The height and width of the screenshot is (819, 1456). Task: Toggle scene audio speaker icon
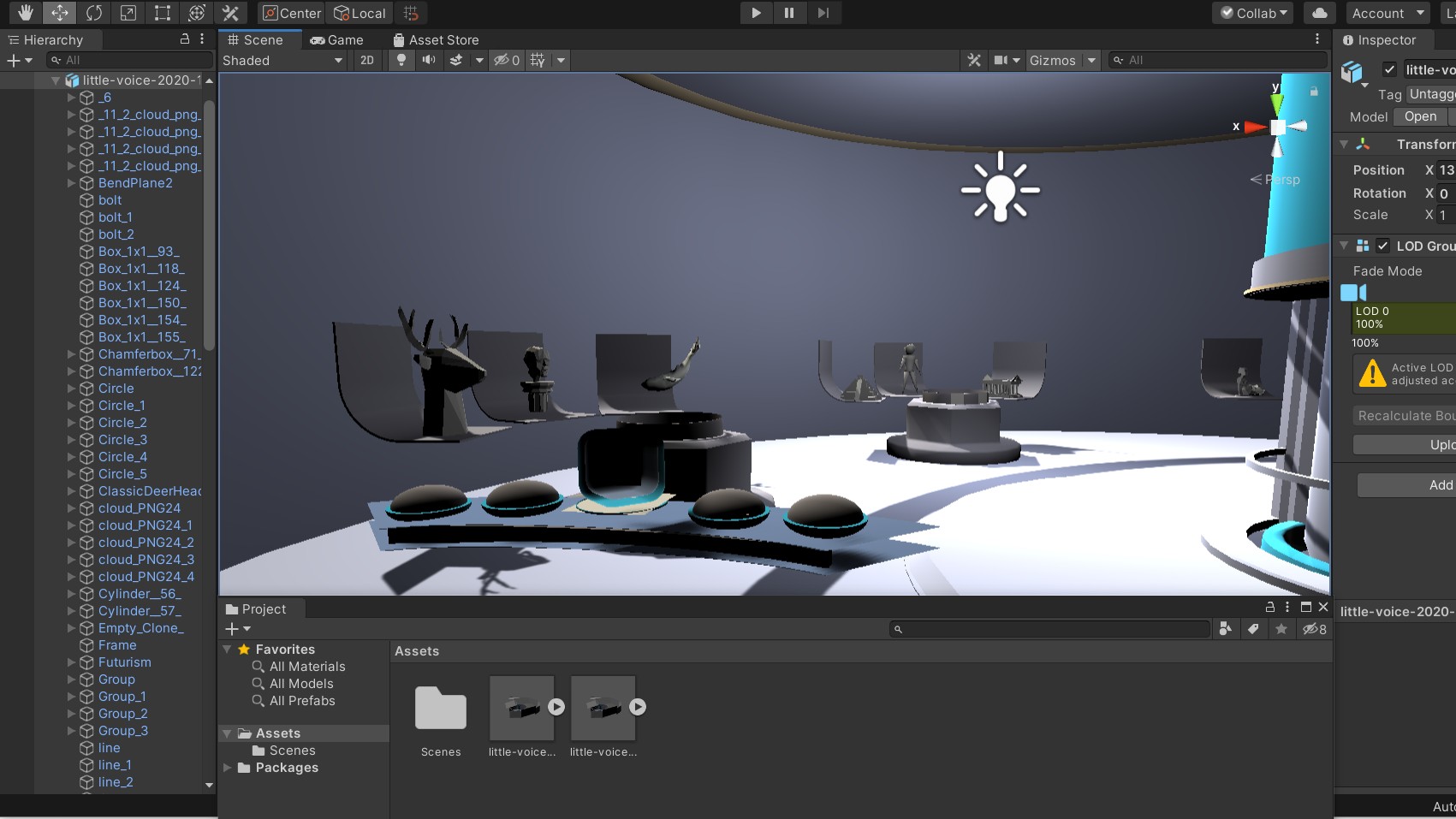point(428,60)
